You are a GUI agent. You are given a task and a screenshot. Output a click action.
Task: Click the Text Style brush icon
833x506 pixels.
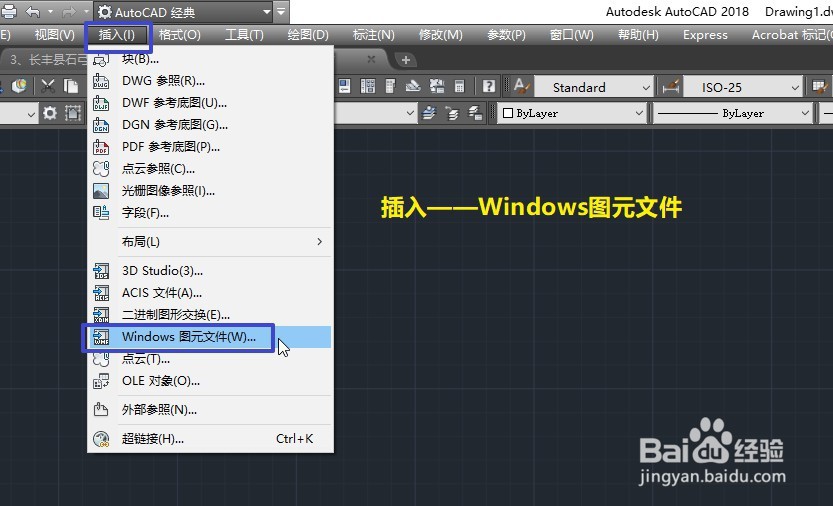(x=522, y=86)
